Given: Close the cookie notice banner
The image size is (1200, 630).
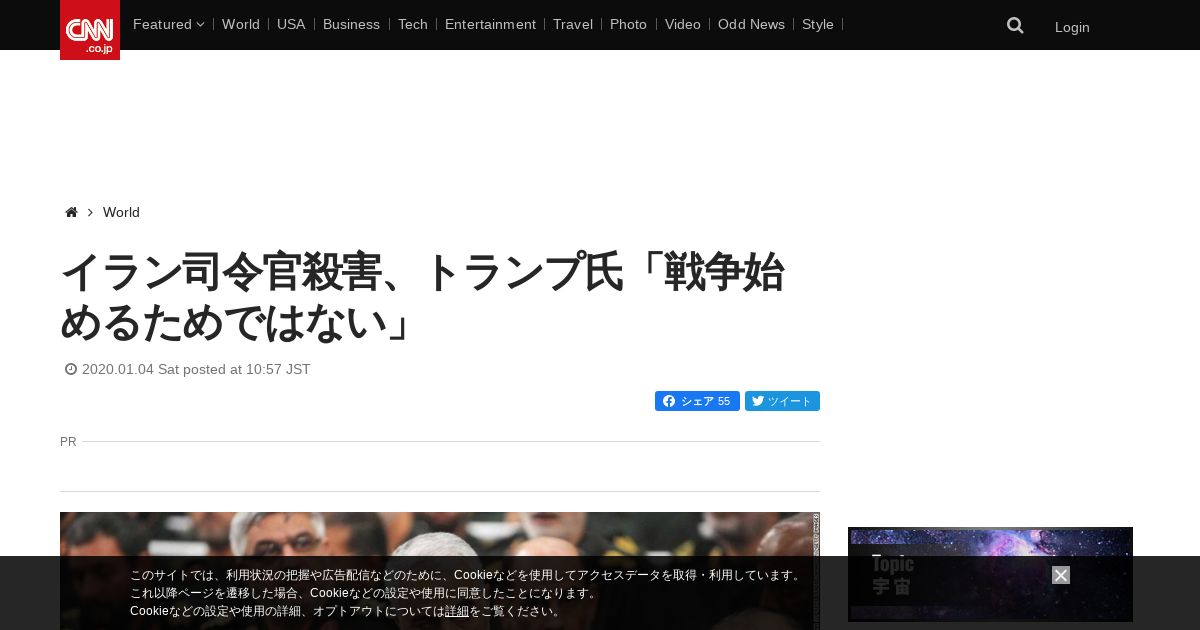Looking at the screenshot, I should pos(1061,575).
